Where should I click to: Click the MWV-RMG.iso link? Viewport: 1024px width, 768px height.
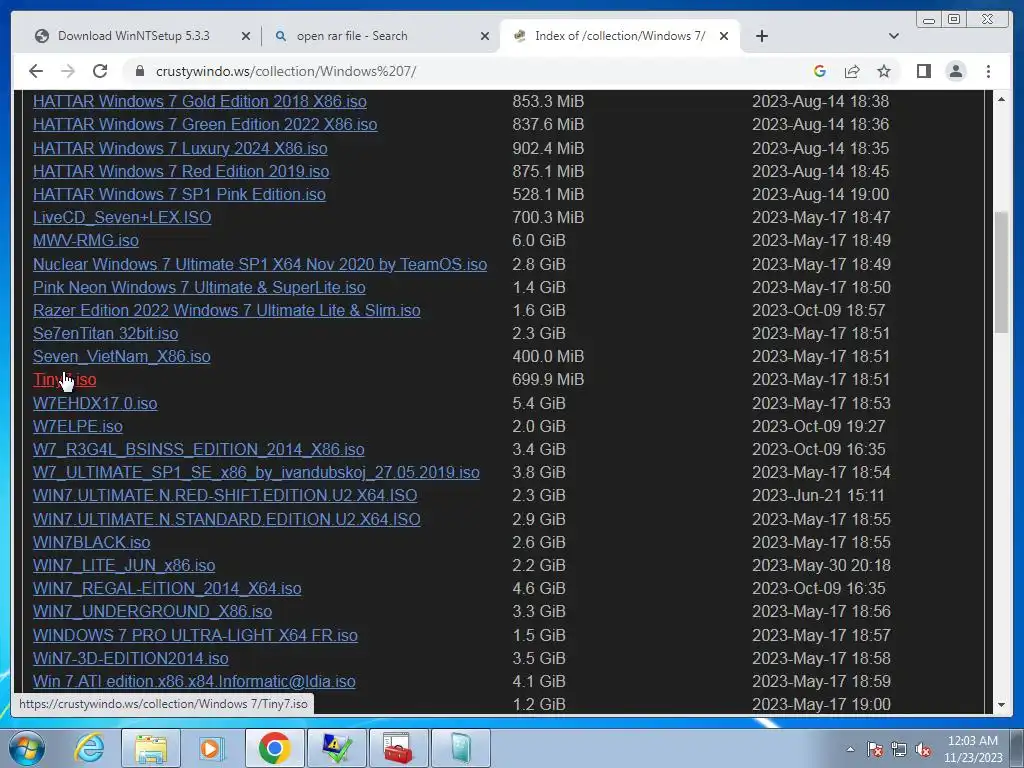(86, 240)
